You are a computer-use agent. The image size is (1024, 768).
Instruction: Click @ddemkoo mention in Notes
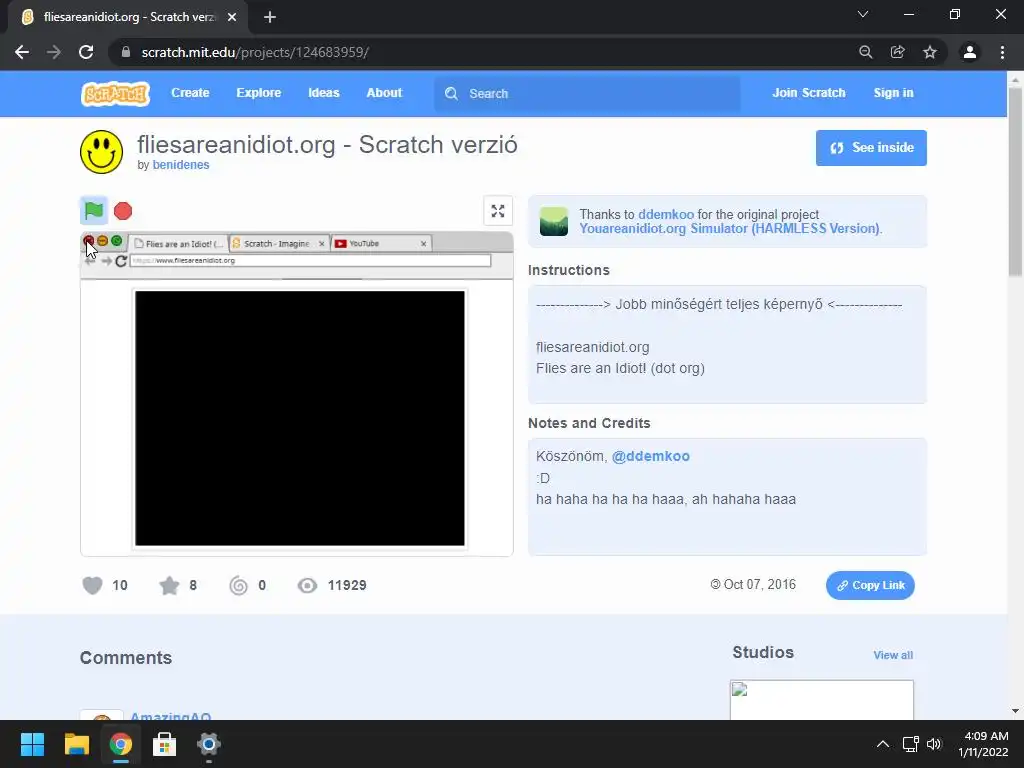pyautogui.click(x=650, y=456)
